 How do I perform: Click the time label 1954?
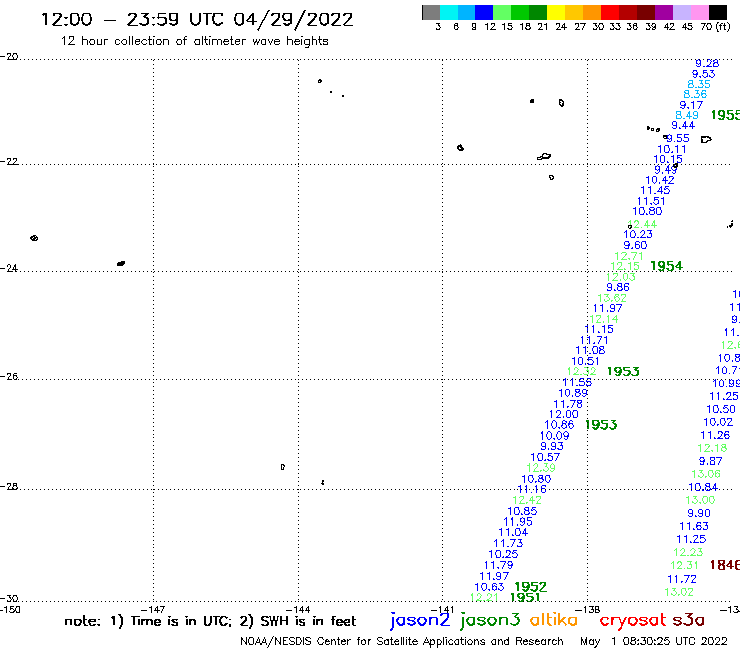click(666, 266)
